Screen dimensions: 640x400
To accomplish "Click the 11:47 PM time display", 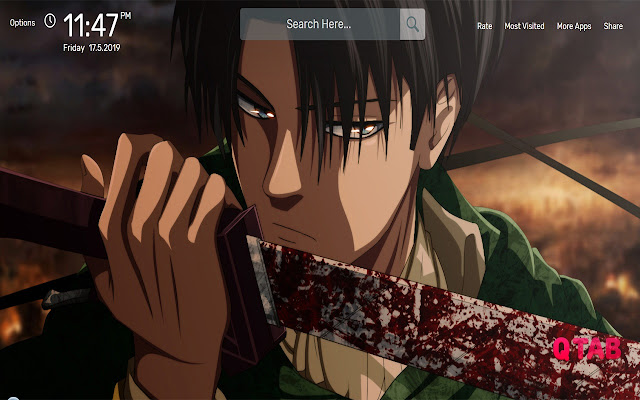I will click(97, 24).
